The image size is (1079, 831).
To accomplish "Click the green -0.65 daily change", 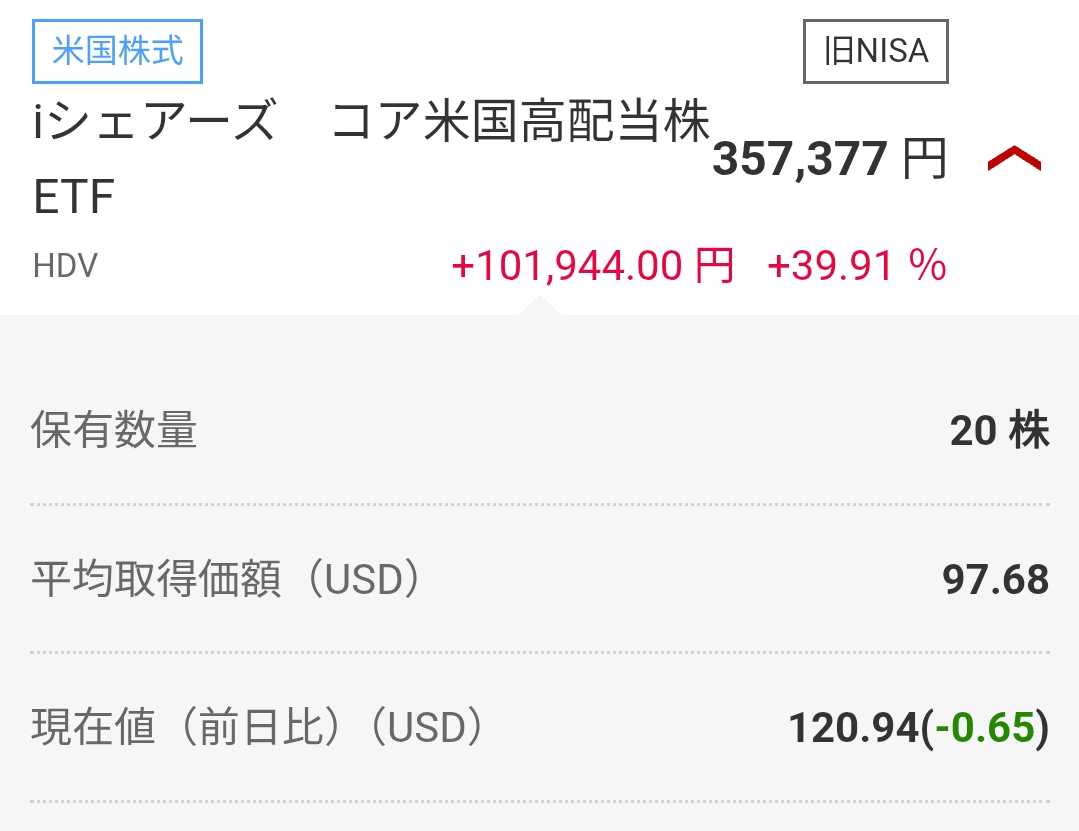I will pos(986,728).
